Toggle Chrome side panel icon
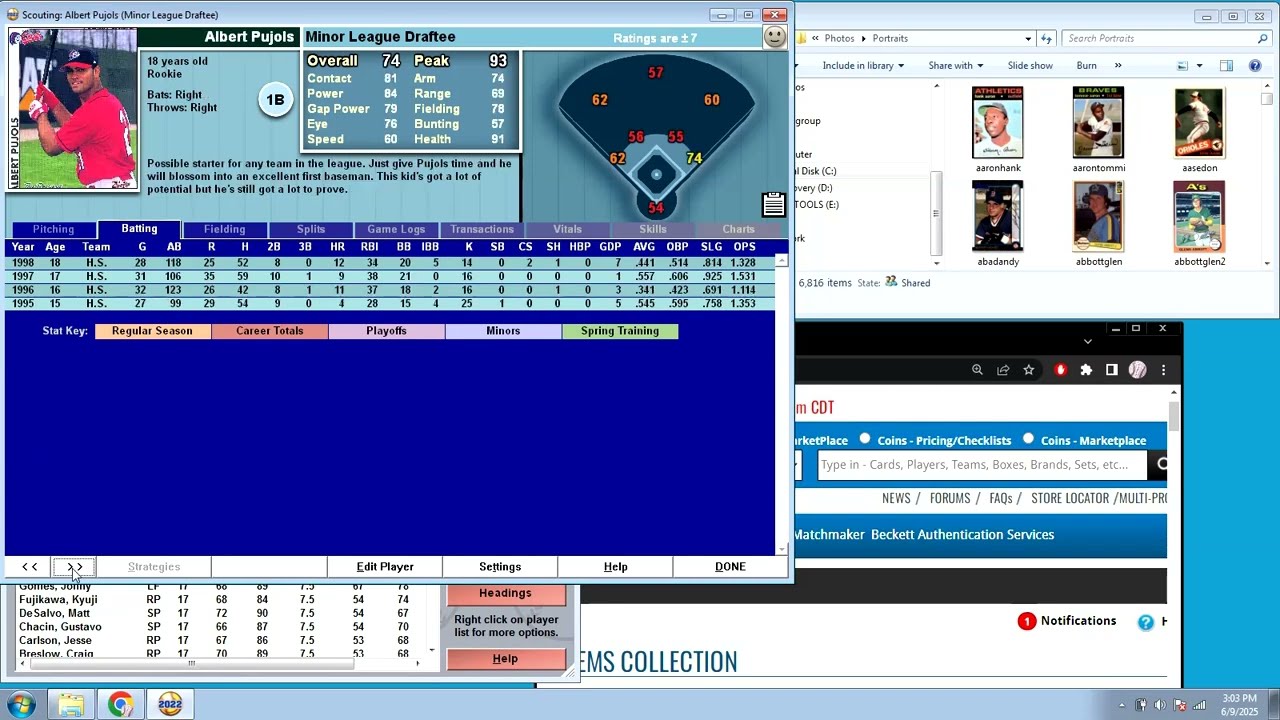Viewport: 1280px width, 720px height. pyautogui.click(x=1111, y=370)
